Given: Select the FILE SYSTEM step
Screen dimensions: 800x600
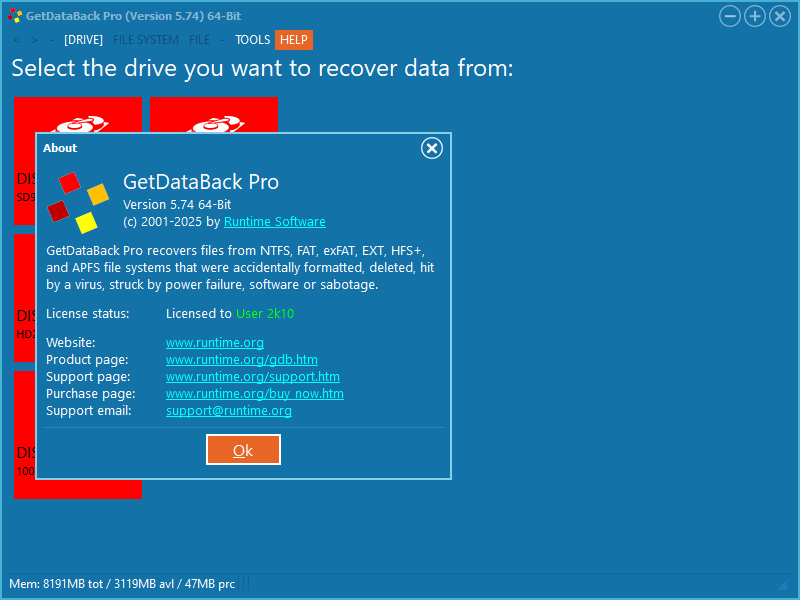Looking at the screenshot, I should point(146,40).
